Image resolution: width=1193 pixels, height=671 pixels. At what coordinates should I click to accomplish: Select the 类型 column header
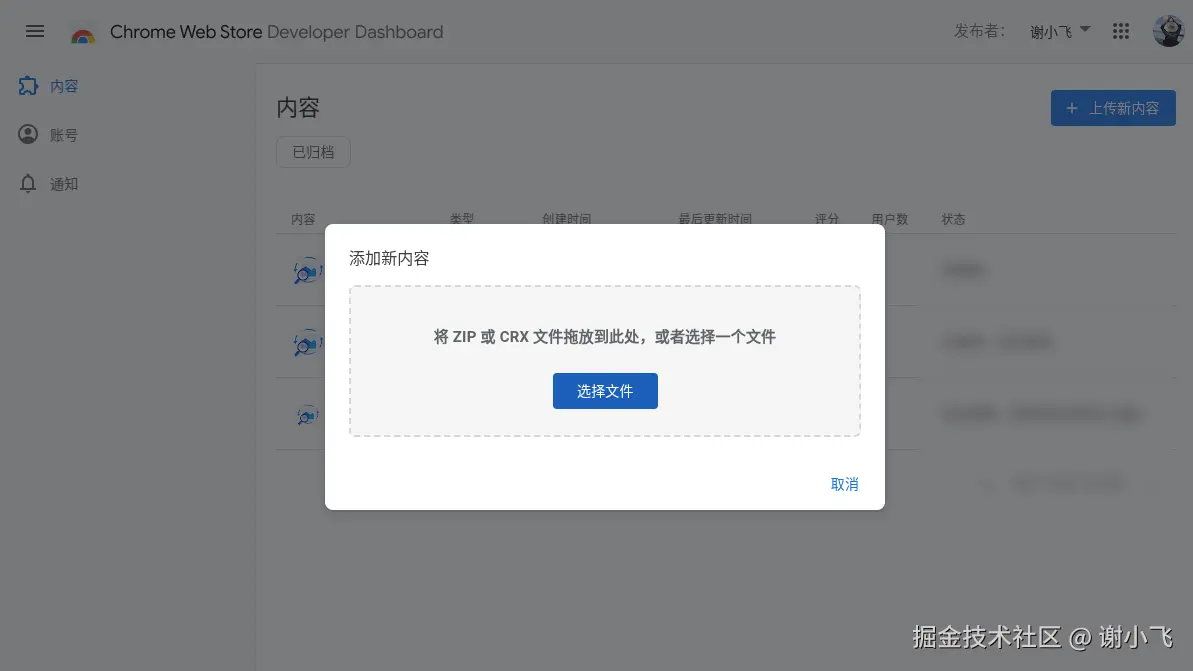[x=462, y=219]
